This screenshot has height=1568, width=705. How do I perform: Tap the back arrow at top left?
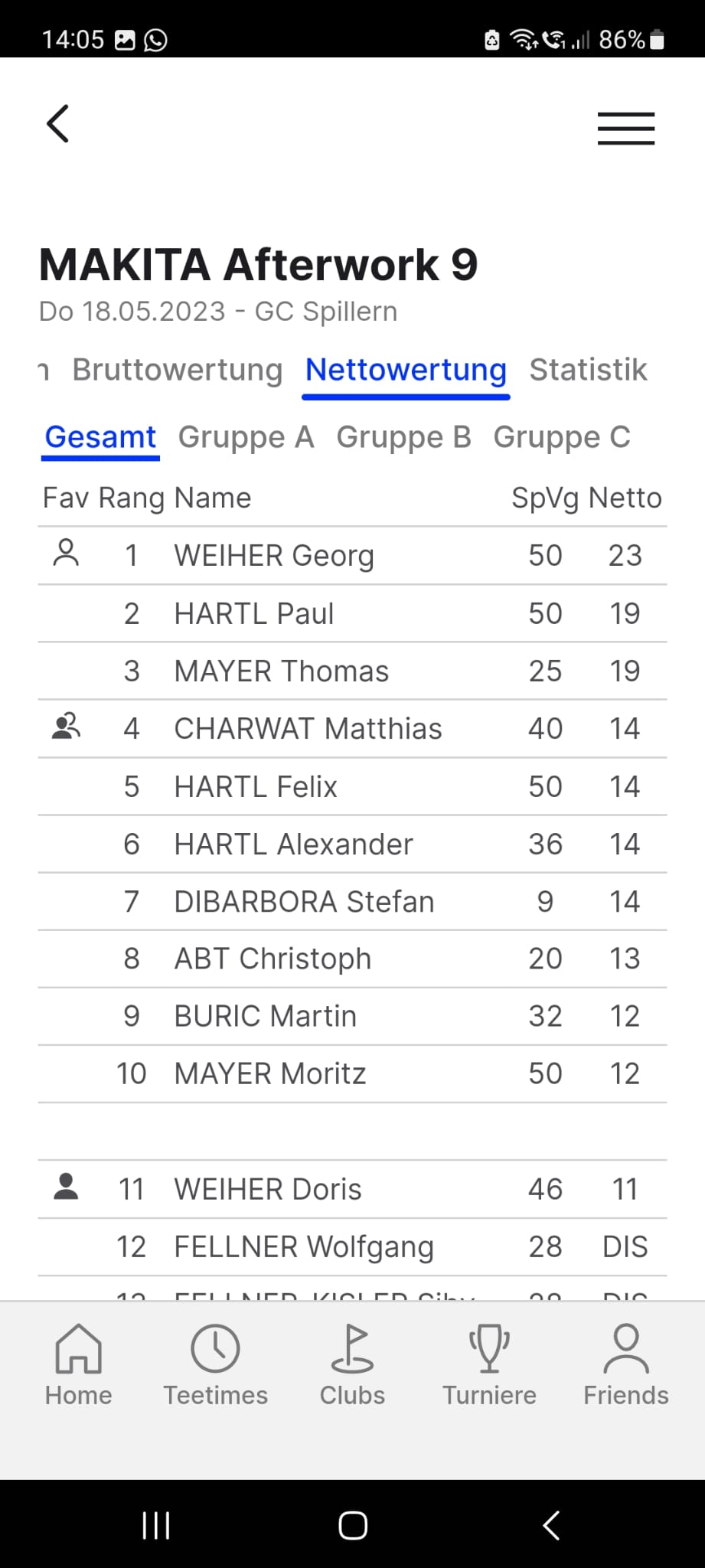pyautogui.click(x=58, y=124)
